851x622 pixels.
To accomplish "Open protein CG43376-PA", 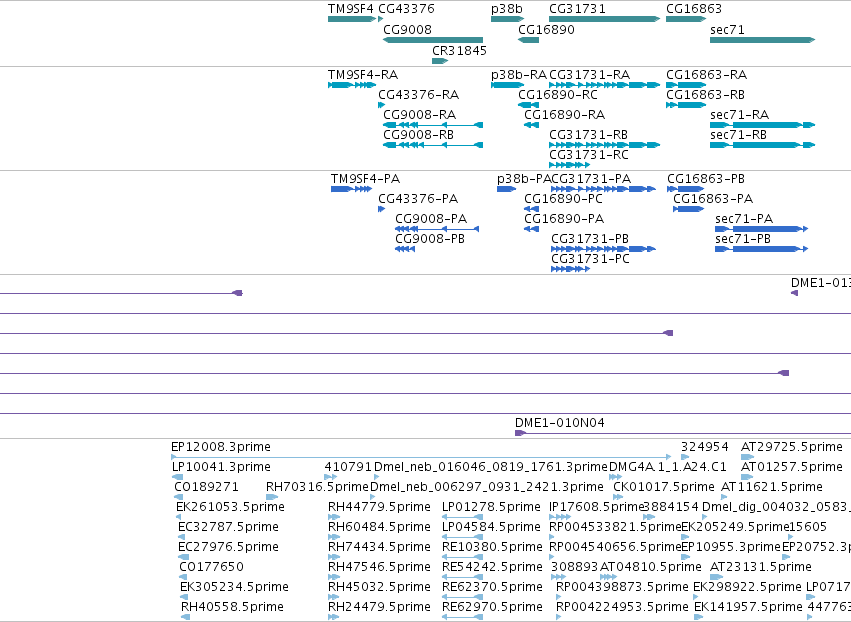I will [x=418, y=199].
